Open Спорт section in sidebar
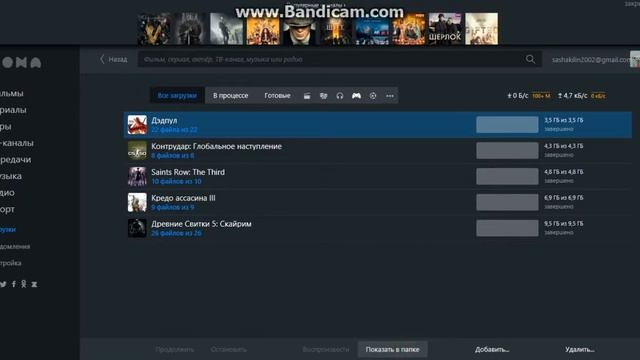Viewport: 640px width, 360px height. tap(7, 209)
